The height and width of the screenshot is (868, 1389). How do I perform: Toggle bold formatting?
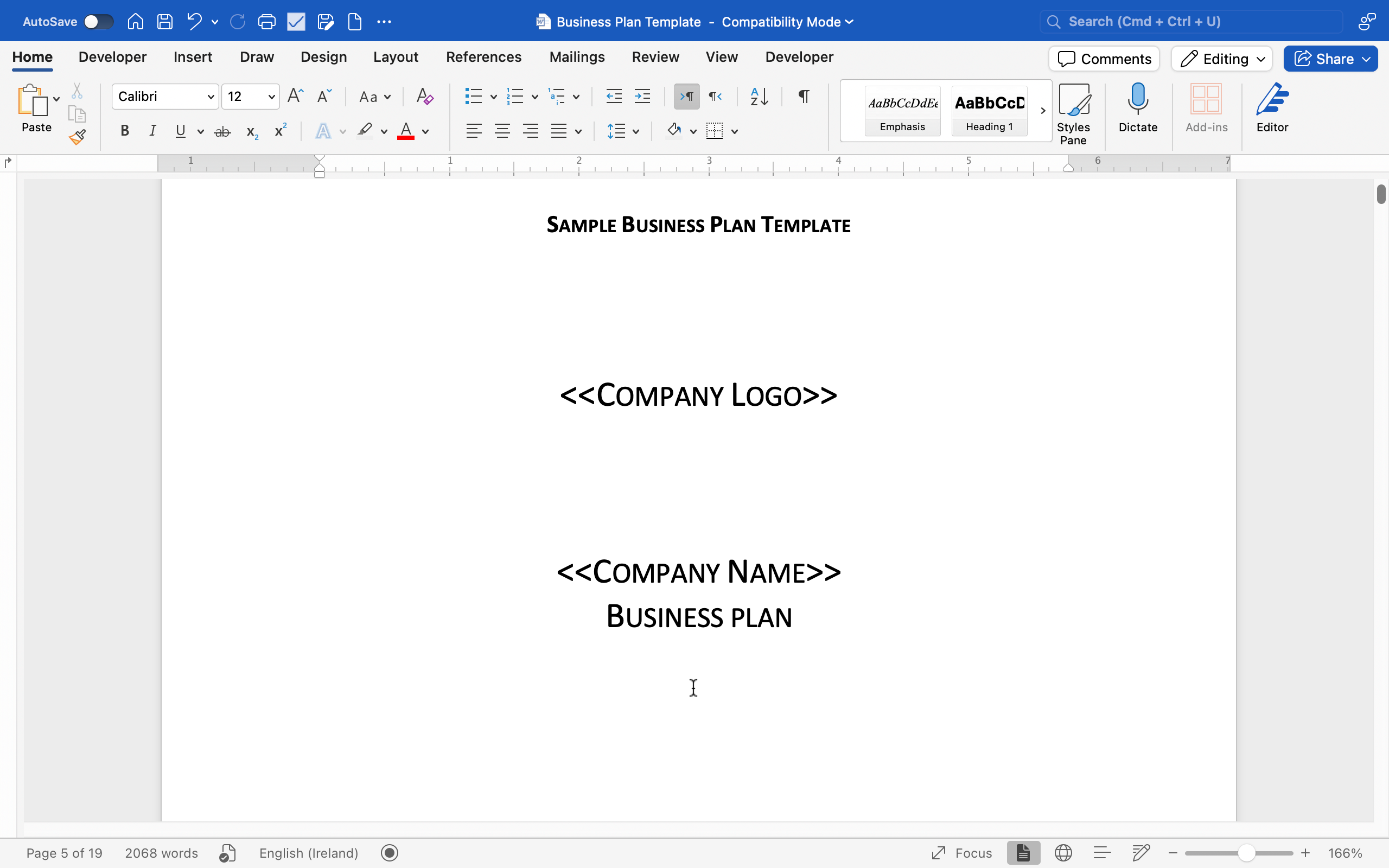click(125, 131)
